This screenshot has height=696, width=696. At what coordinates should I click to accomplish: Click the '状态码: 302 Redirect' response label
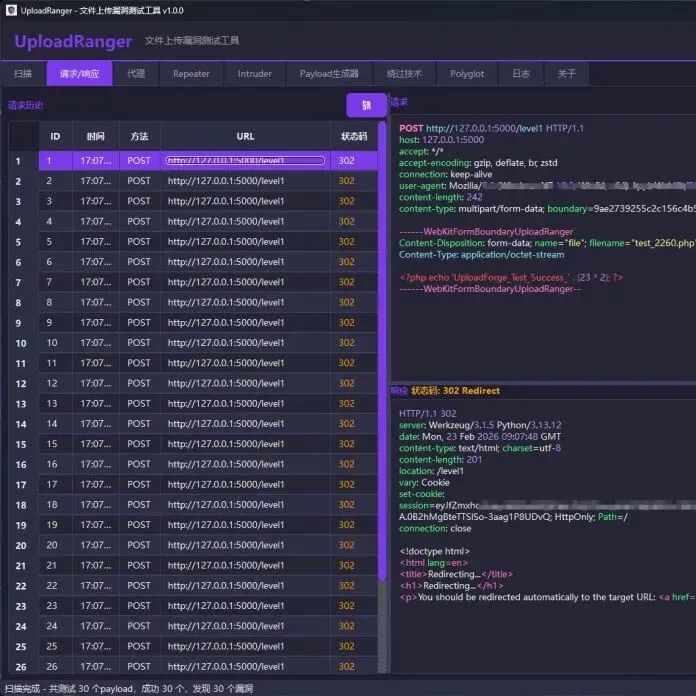pyautogui.click(x=455, y=391)
